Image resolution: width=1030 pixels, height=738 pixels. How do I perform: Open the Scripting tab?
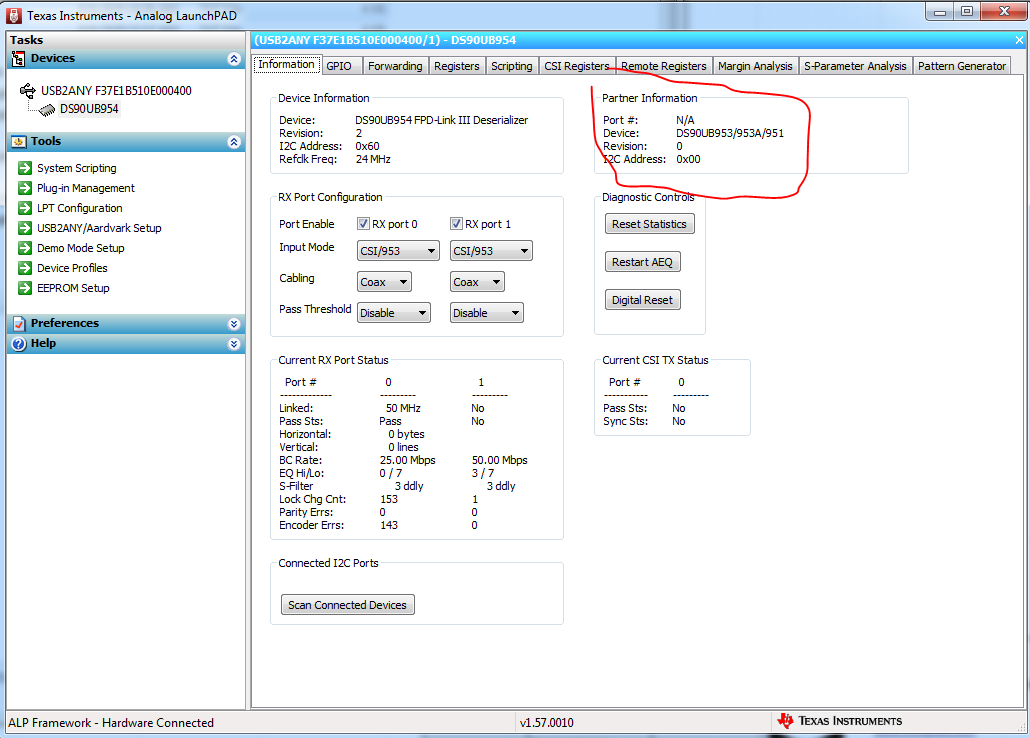point(512,66)
